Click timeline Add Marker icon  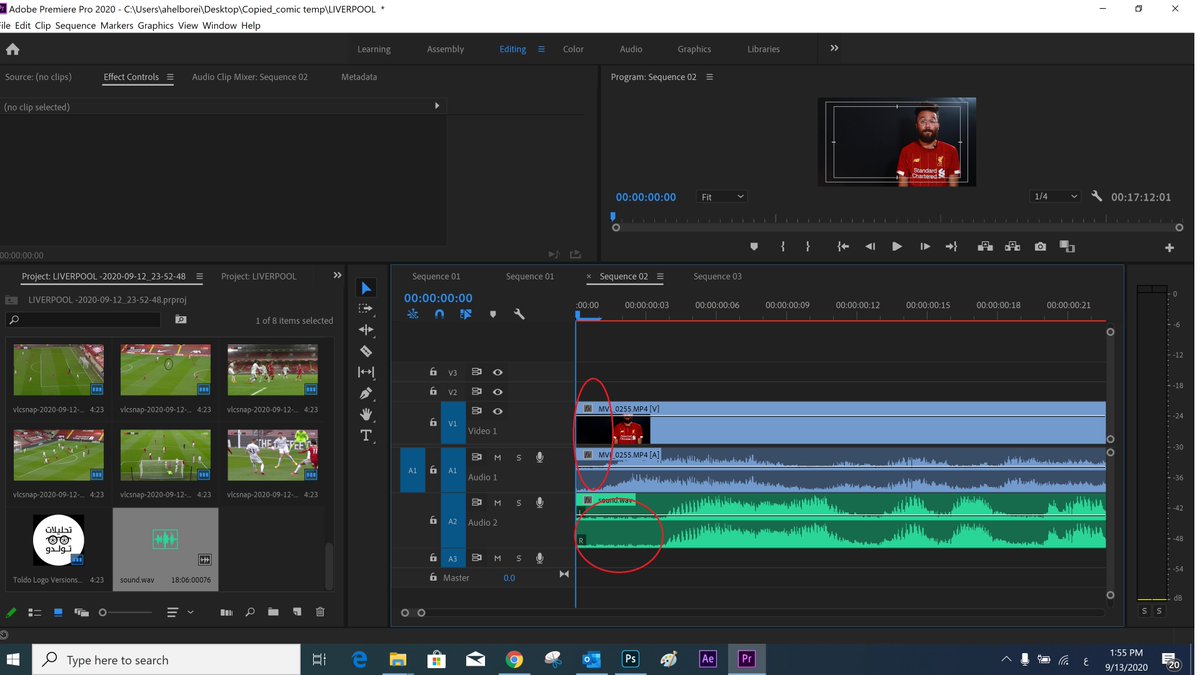(x=492, y=314)
